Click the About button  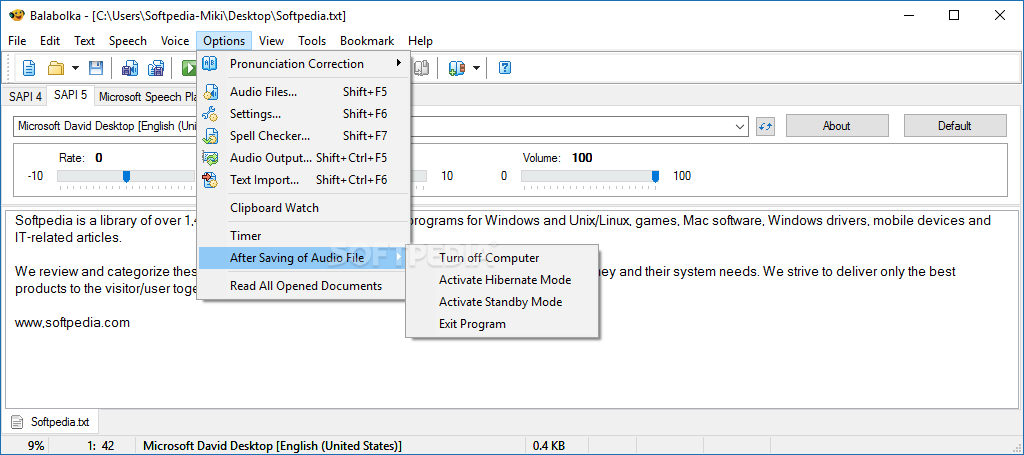click(x=837, y=126)
